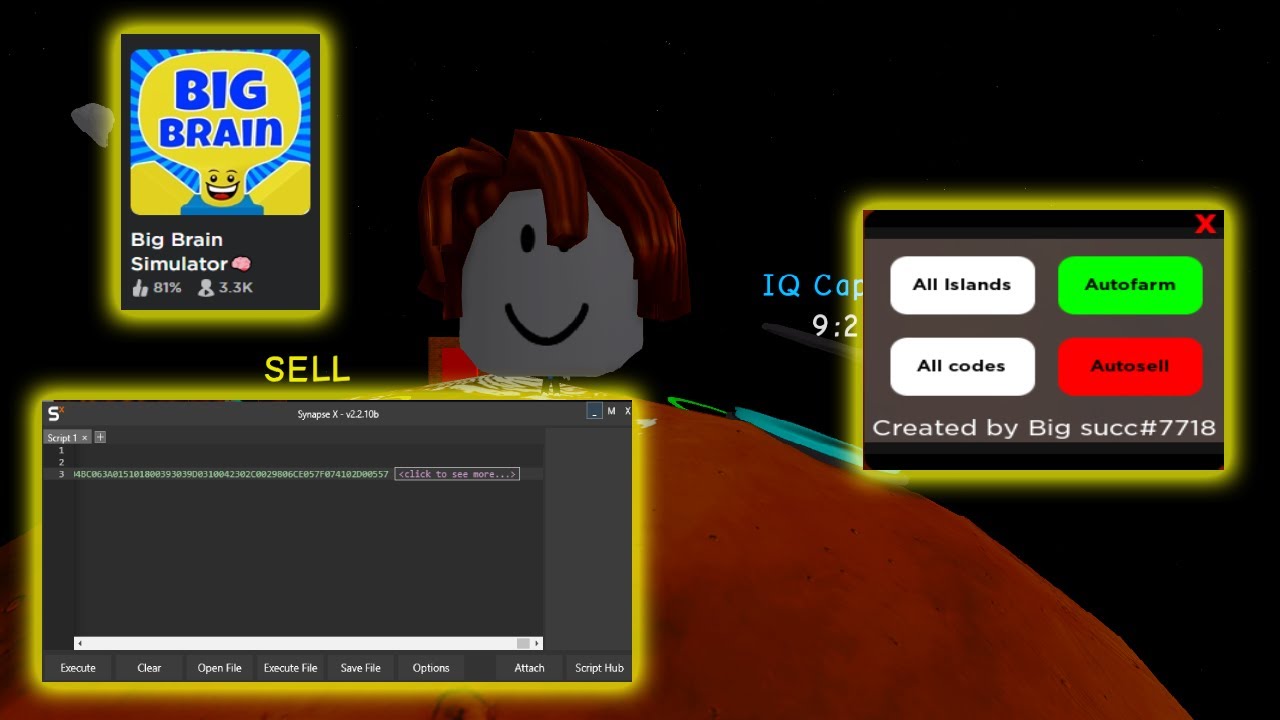Click line number 1 in the editor

(61, 451)
